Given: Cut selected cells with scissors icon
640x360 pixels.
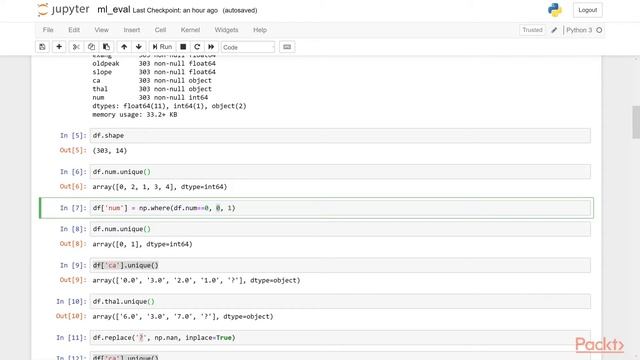Looking at the screenshot, I should [76, 47].
